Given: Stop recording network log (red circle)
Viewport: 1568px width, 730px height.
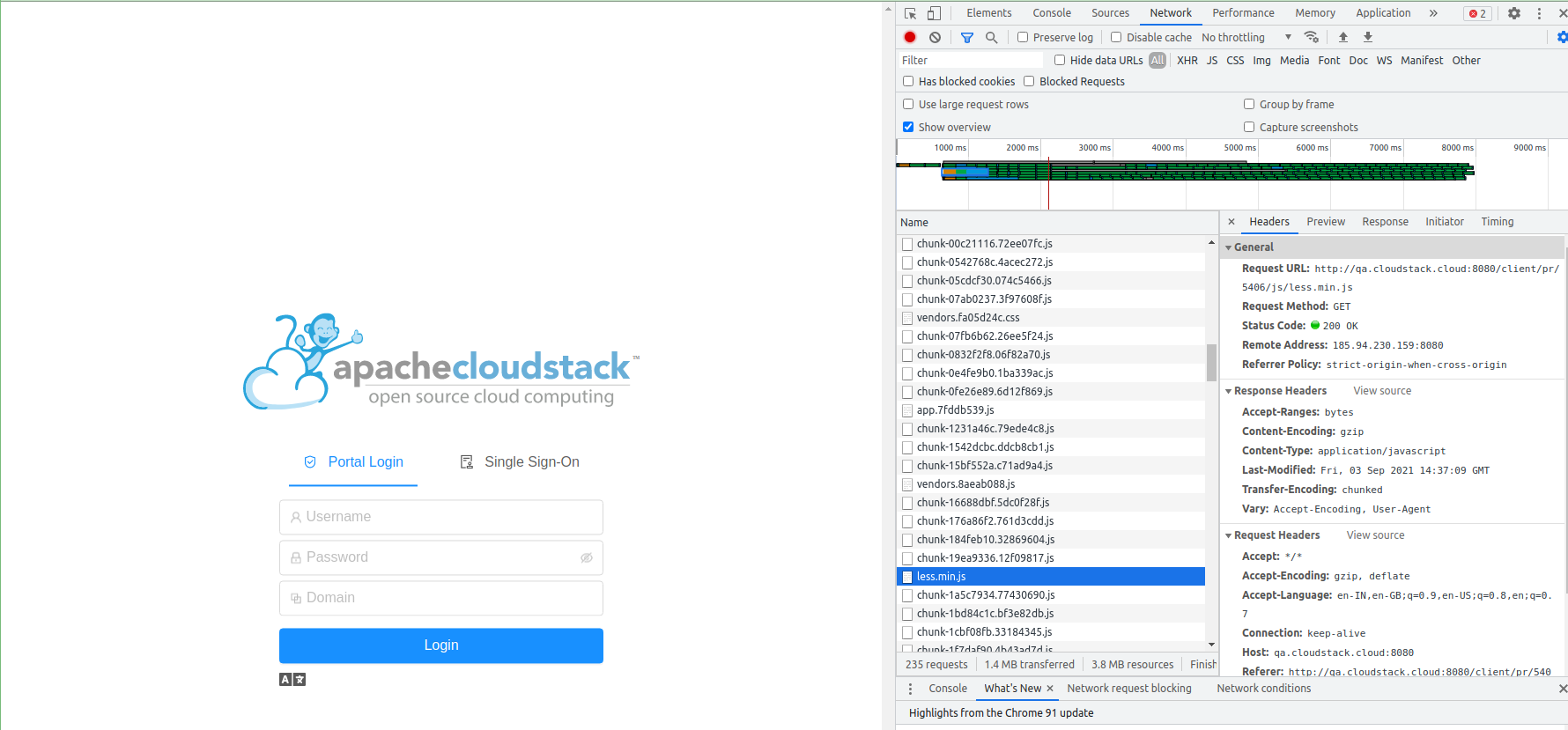Looking at the screenshot, I should tap(910, 37).
